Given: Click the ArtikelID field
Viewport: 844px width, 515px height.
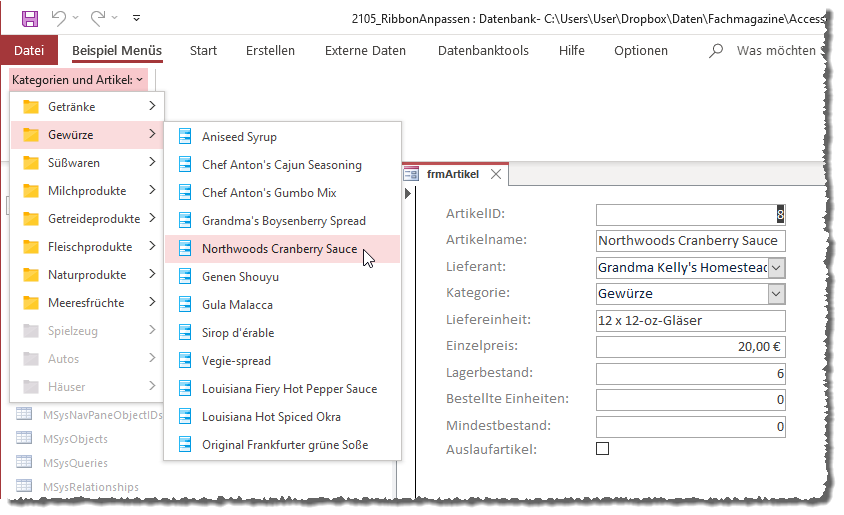Looking at the screenshot, I should (x=691, y=214).
